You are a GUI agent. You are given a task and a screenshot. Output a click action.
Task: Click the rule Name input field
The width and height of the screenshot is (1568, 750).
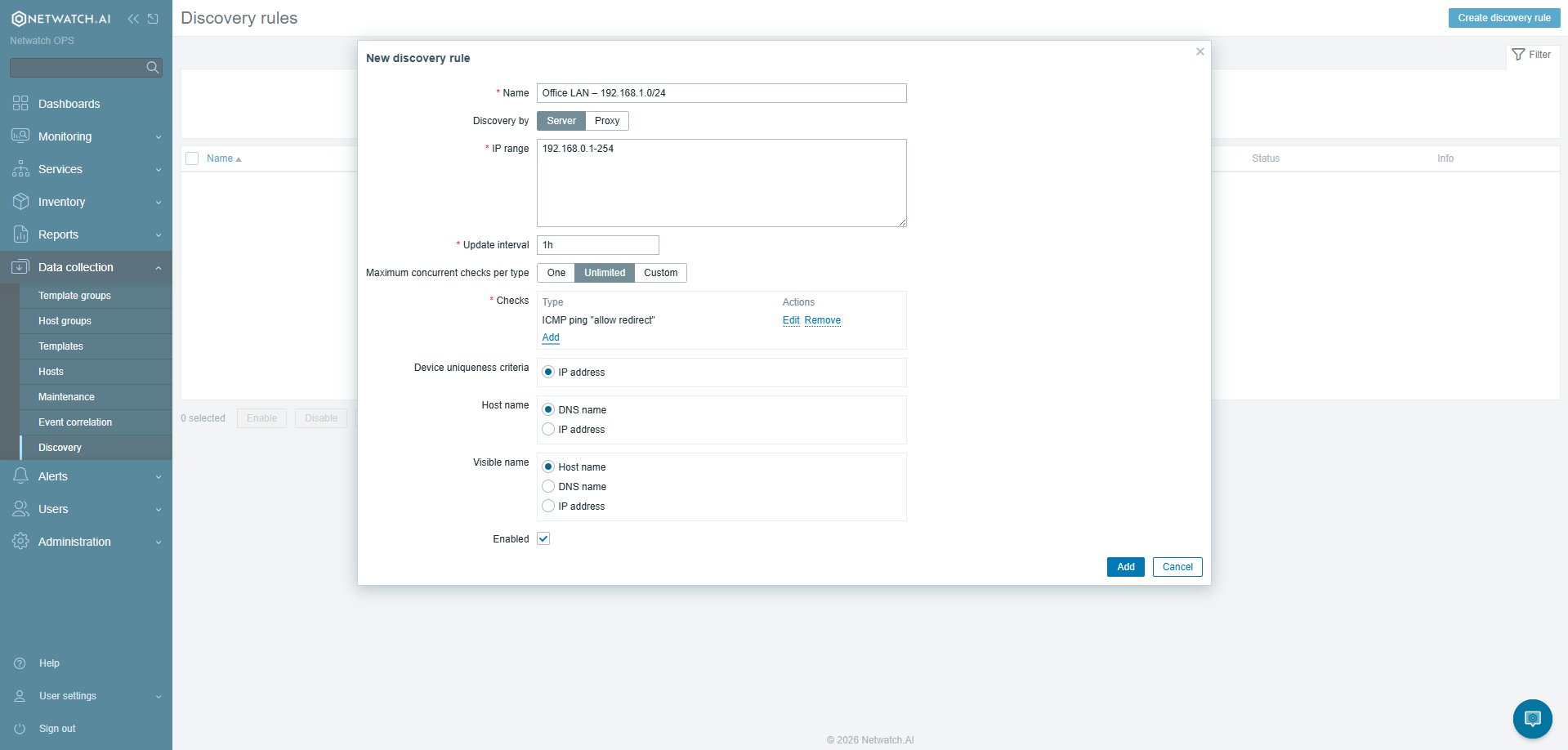pos(721,93)
